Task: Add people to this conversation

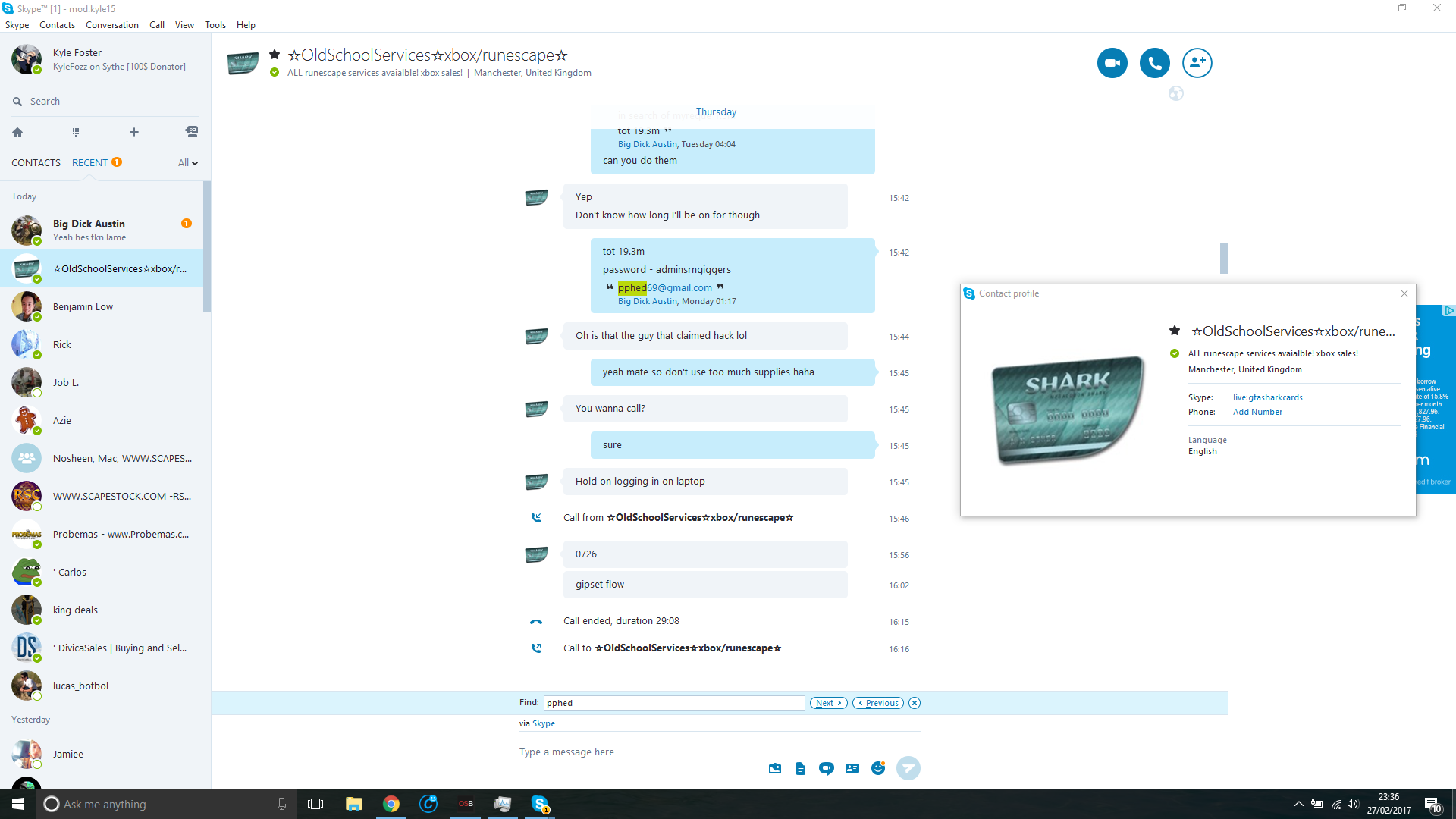Action: [1197, 63]
